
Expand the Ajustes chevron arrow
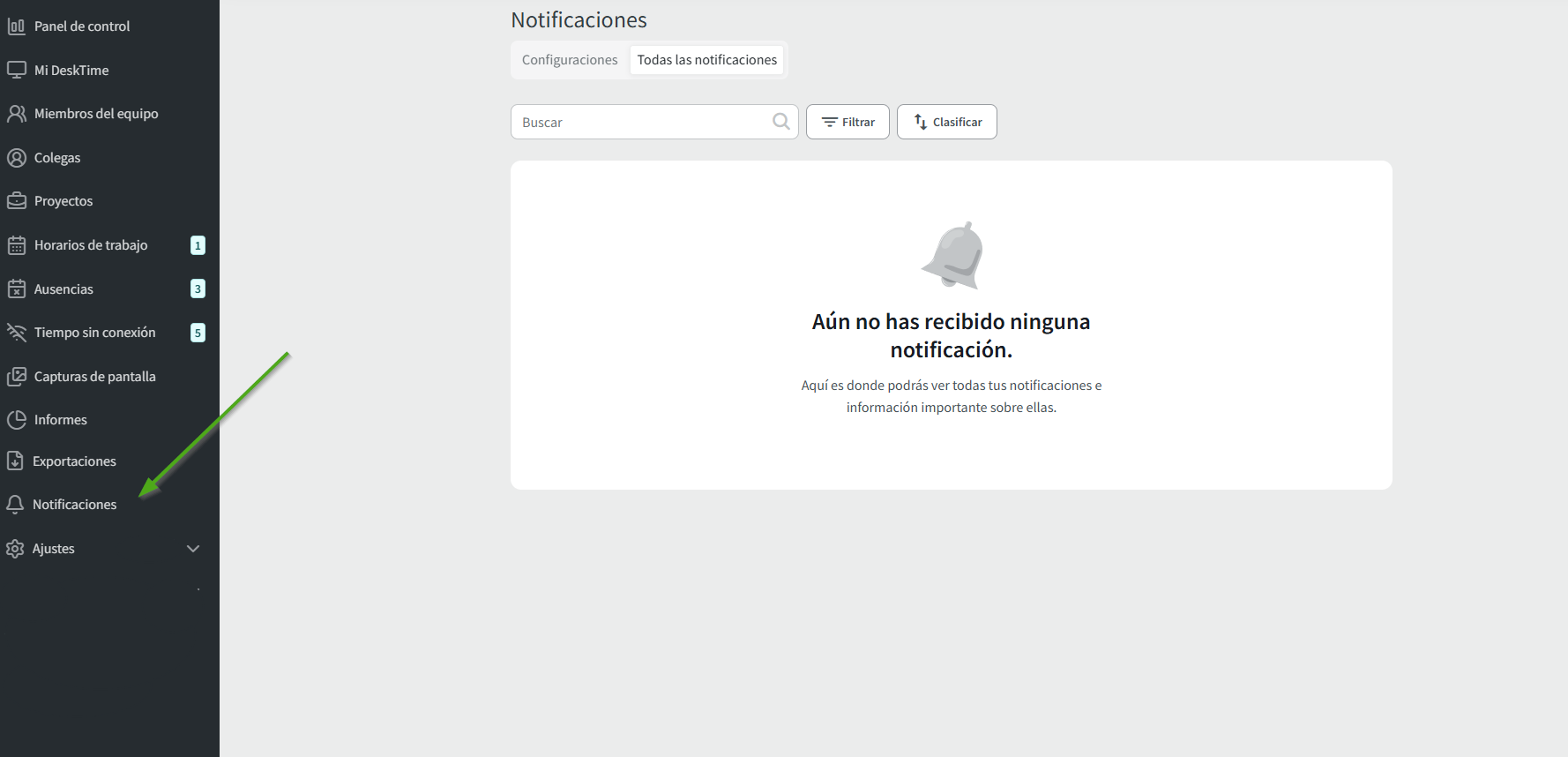[193, 549]
